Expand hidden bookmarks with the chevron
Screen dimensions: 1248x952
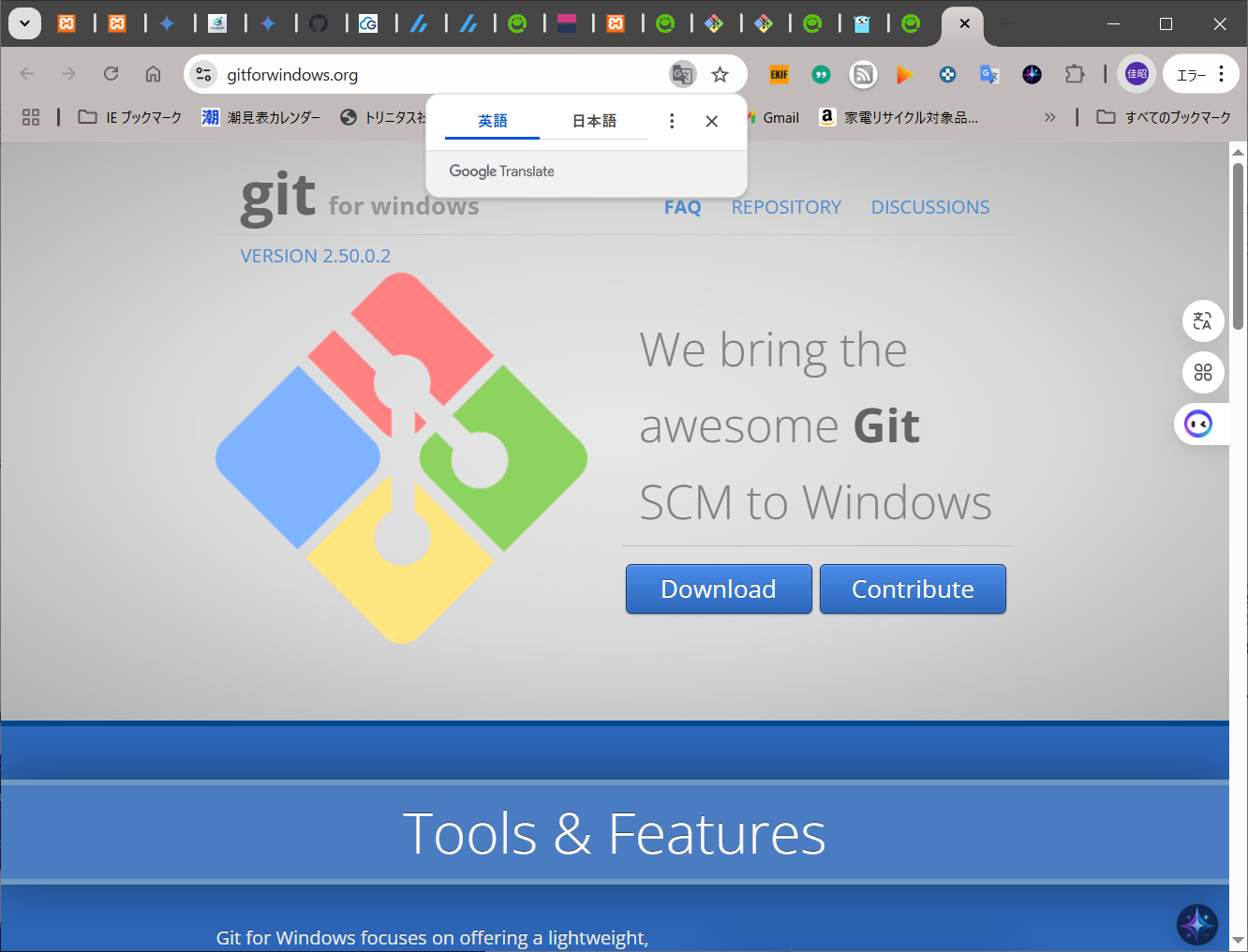tap(1049, 117)
